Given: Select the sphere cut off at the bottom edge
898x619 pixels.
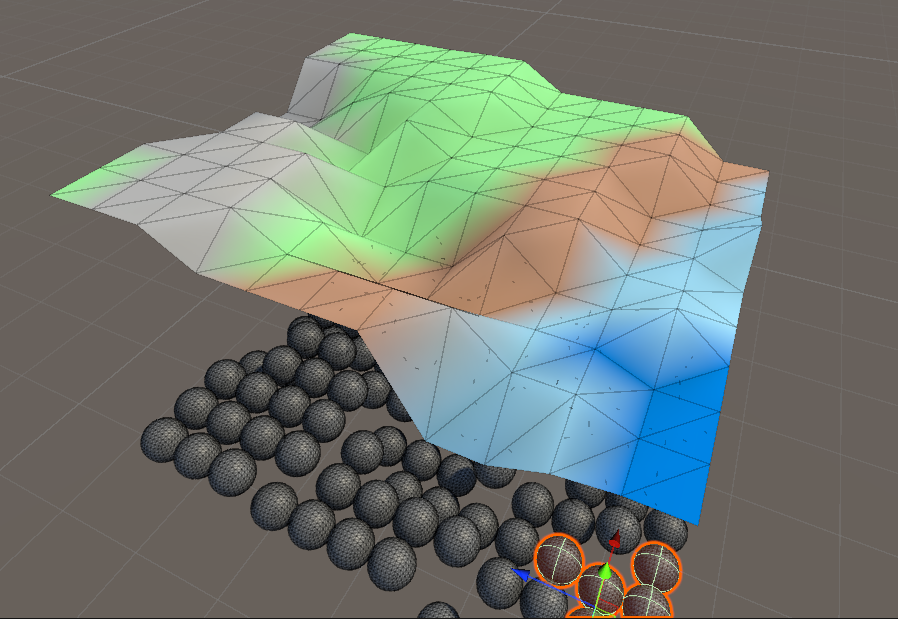Looking at the screenshot, I should tap(438, 610).
